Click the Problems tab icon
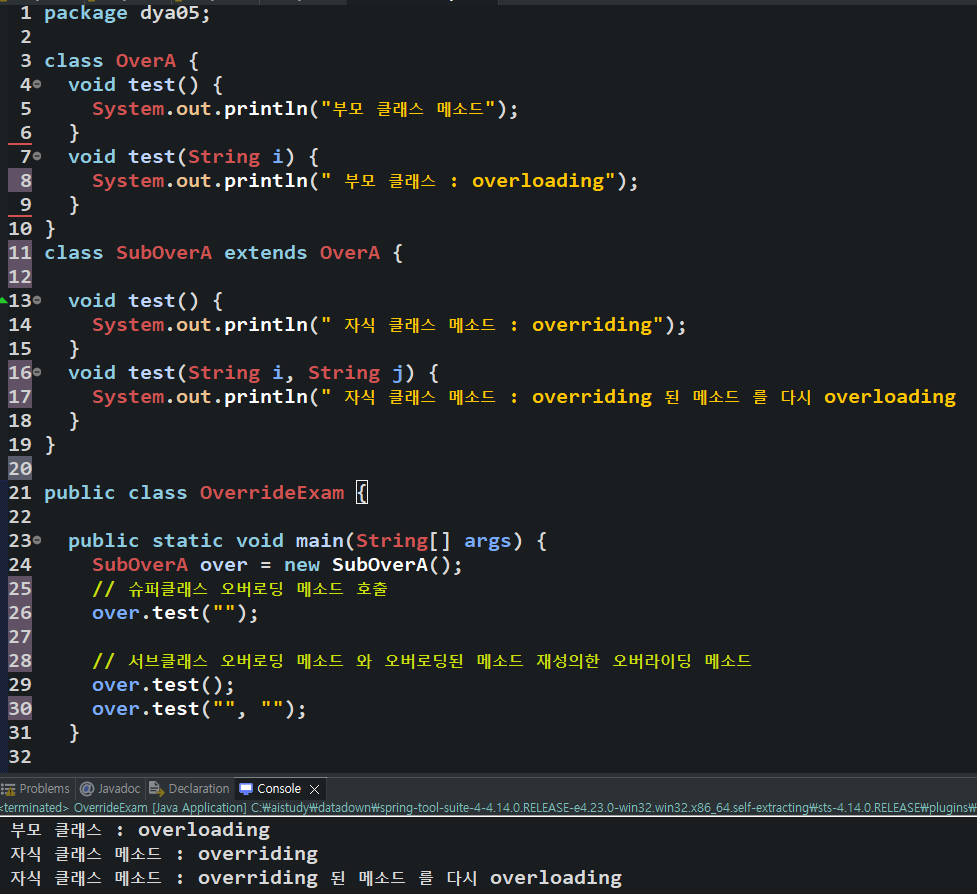The height and width of the screenshot is (894, 977). [7, 789]
